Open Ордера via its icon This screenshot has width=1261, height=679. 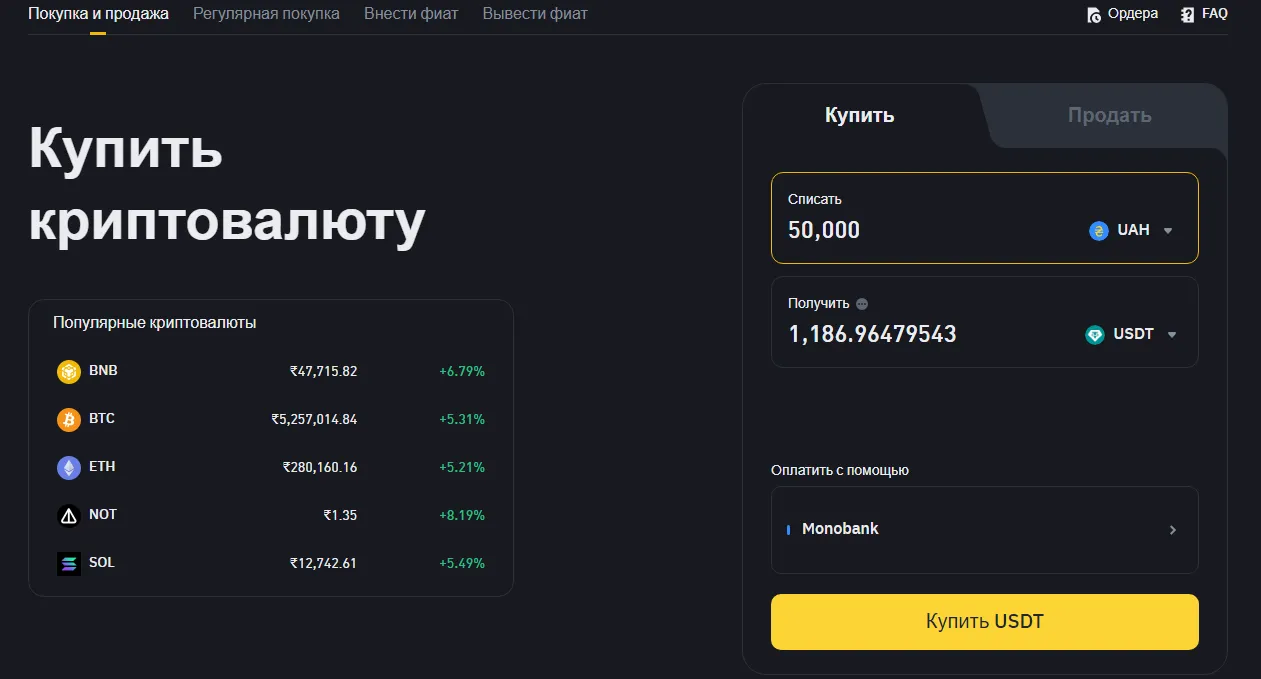(1093, 14)
